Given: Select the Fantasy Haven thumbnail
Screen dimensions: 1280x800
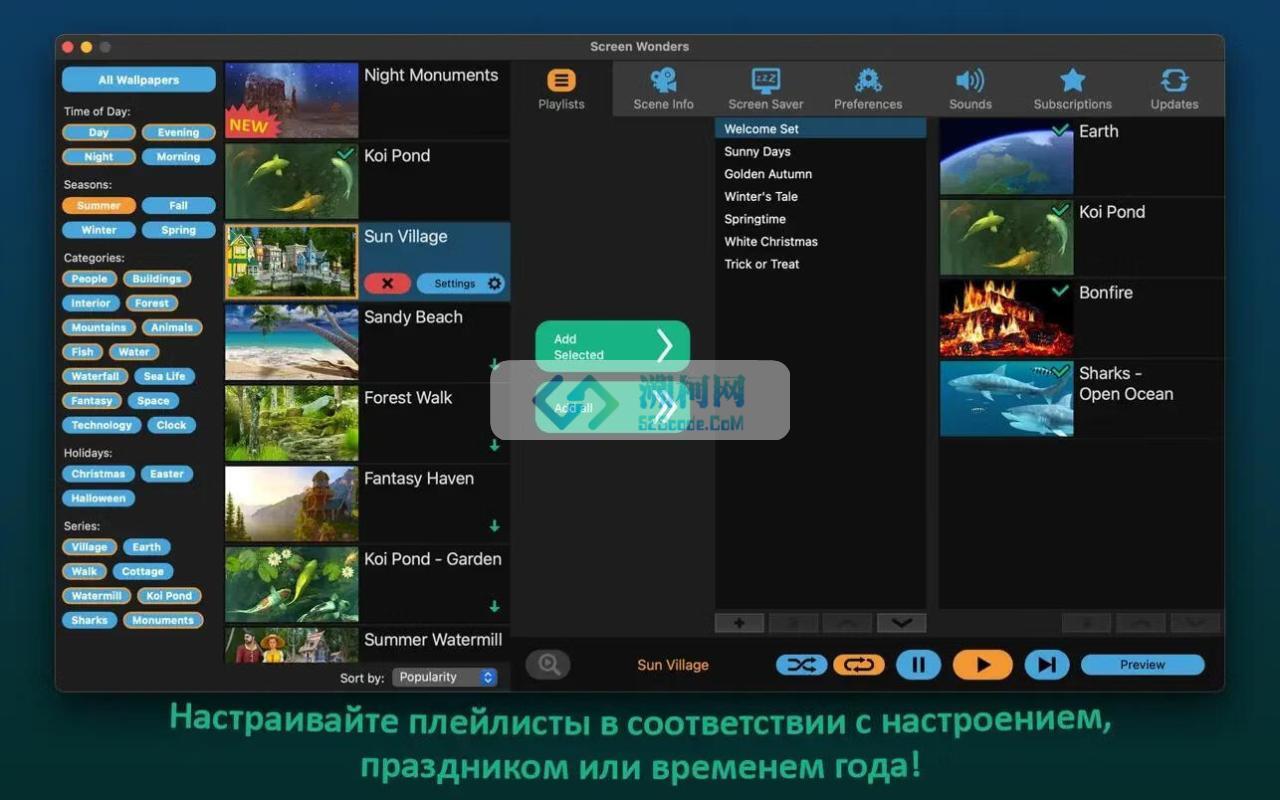Looking at the screenshot, I should coord(291,504).
